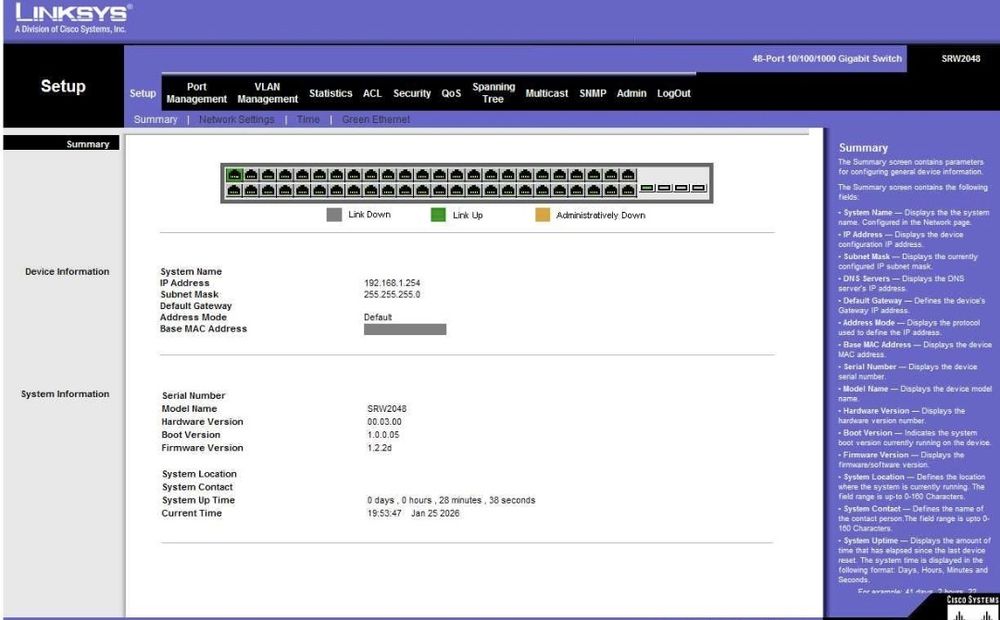Switch to the Network Settings sub-tab
1000x620 pixels.
[x=237, y=119]
